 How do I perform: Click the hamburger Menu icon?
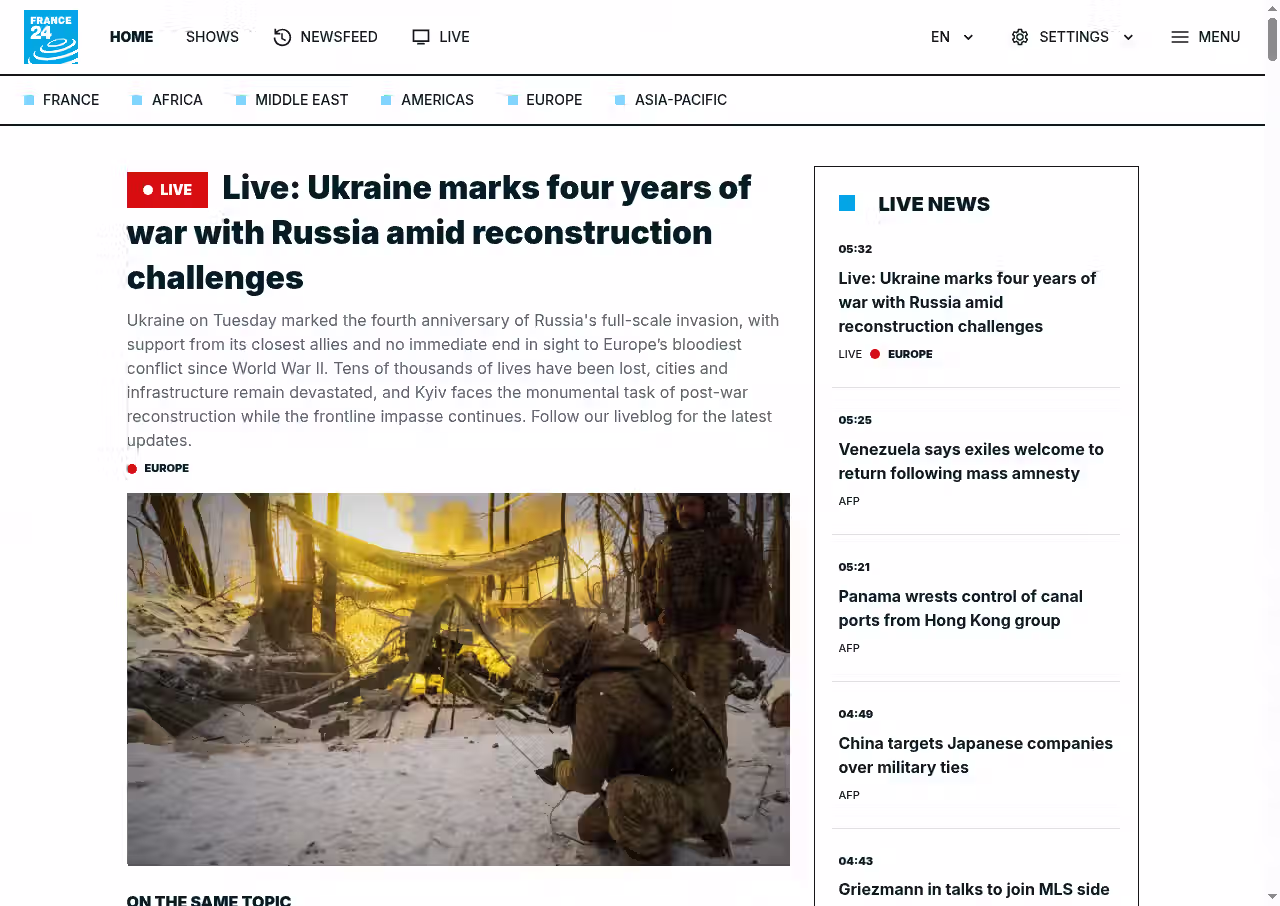point(1180,37)
